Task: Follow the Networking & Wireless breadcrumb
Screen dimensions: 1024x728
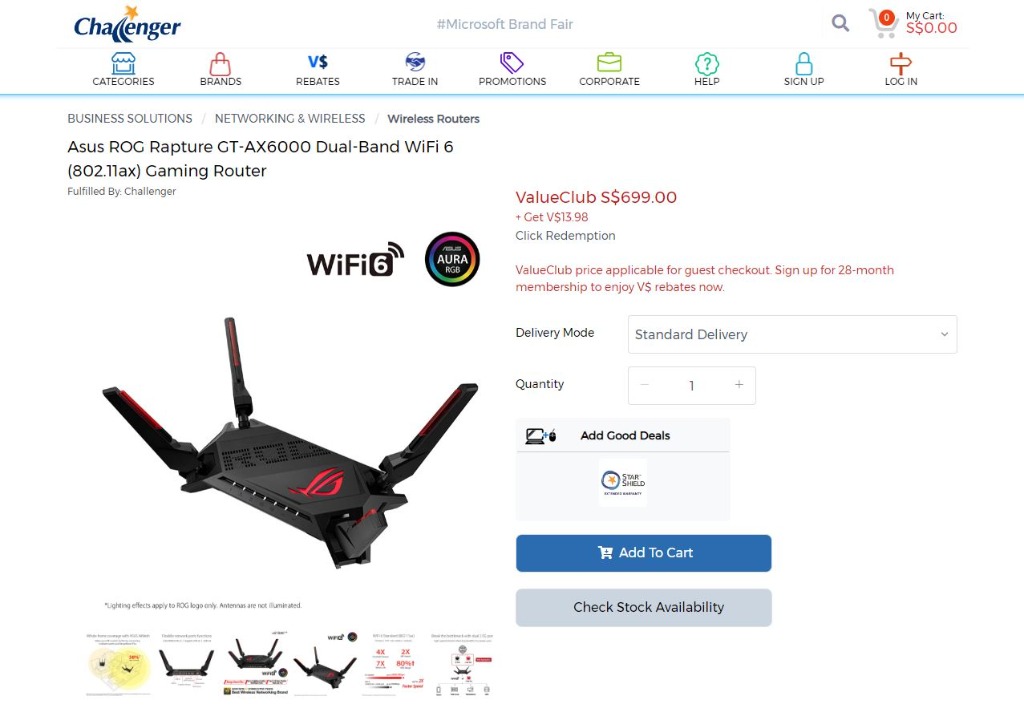Action: pyautogui.click(x=290, y=119)
